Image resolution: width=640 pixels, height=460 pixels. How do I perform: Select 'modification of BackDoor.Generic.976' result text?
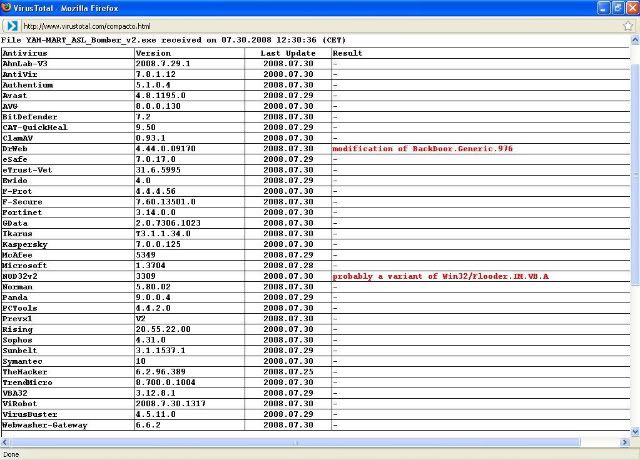pos(422,149)
